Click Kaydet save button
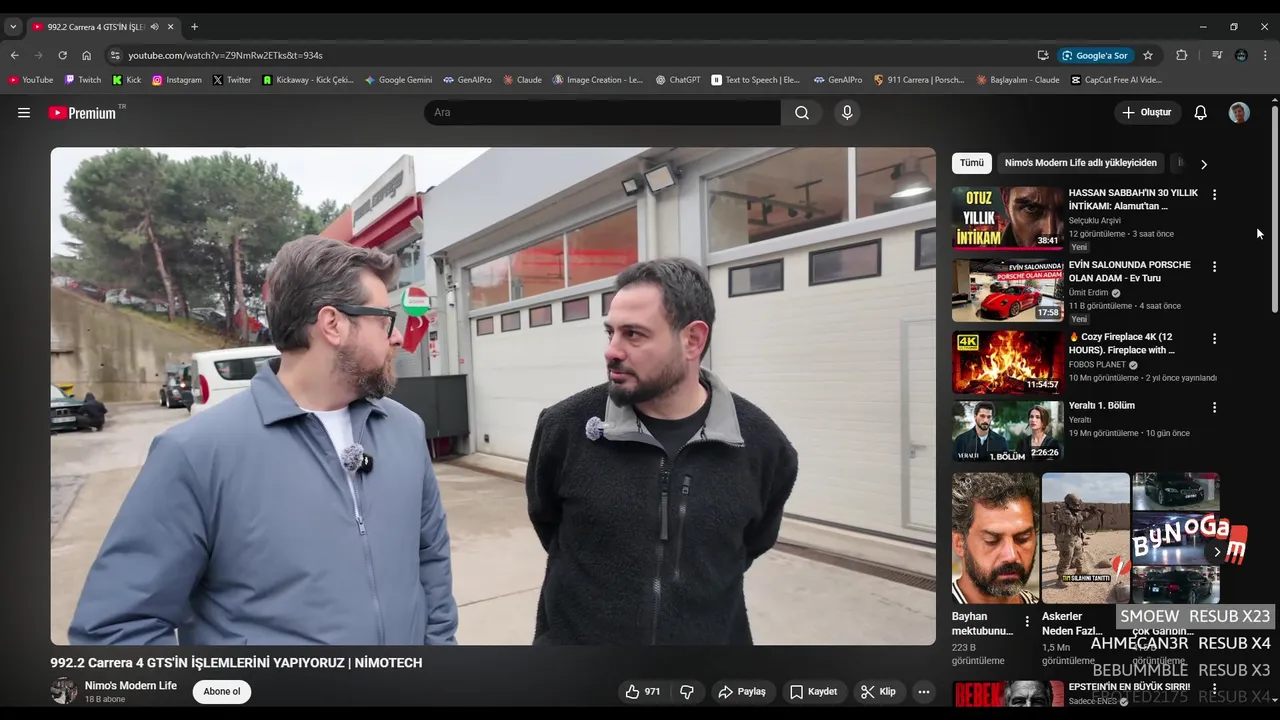1280x720 pixels. [813, 691]
